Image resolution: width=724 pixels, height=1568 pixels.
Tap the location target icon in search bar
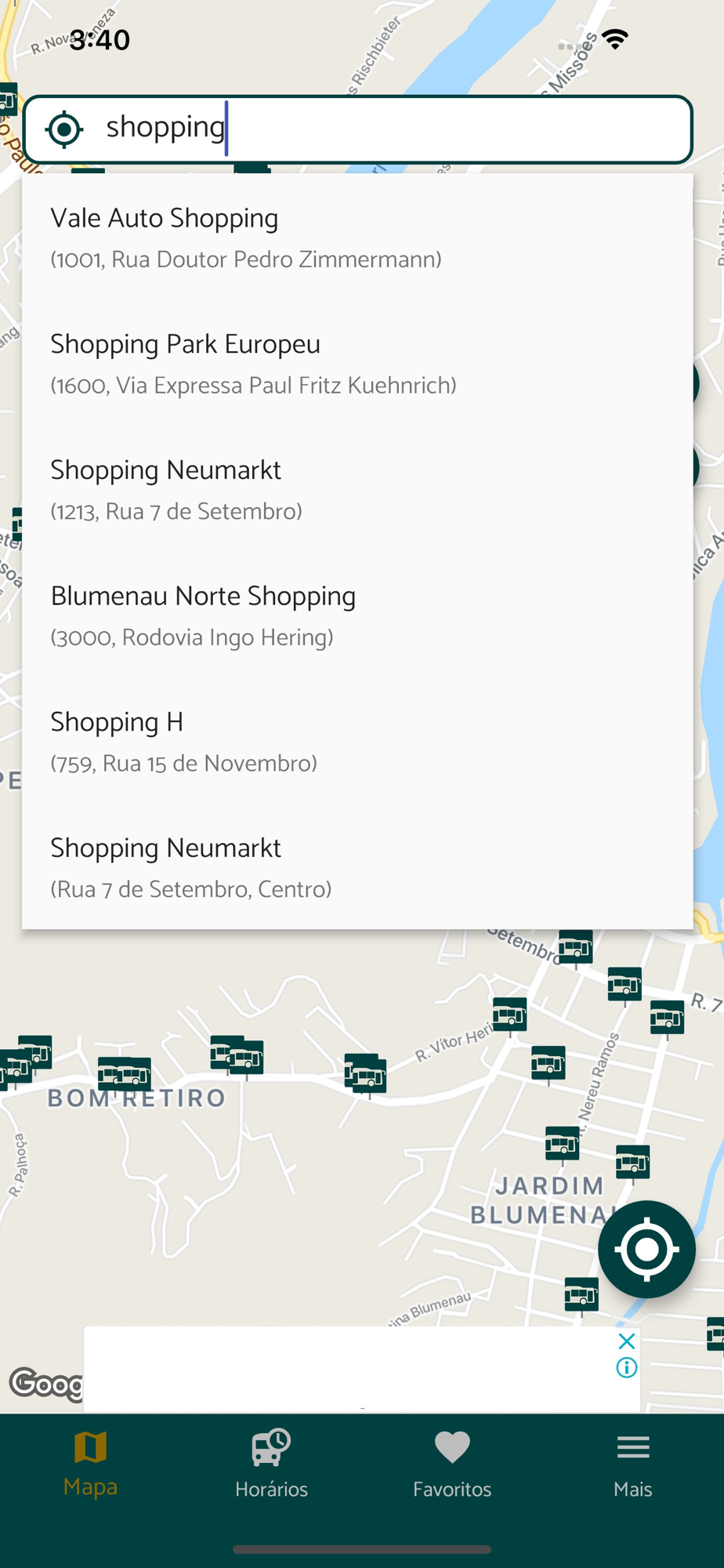64,129
